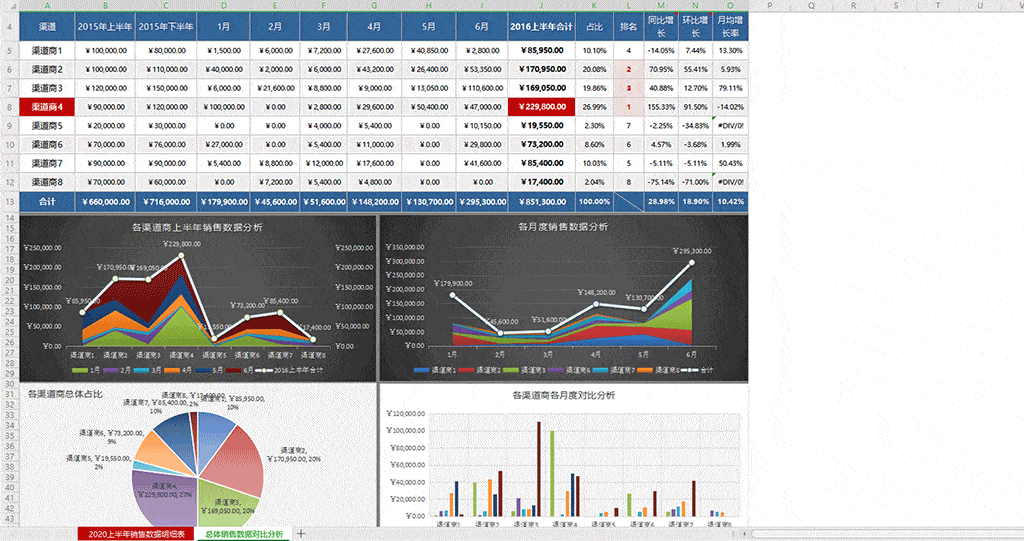The image size is (1024, 541).
Task: Select row 13 header number
Action: [x=9, y=202]
